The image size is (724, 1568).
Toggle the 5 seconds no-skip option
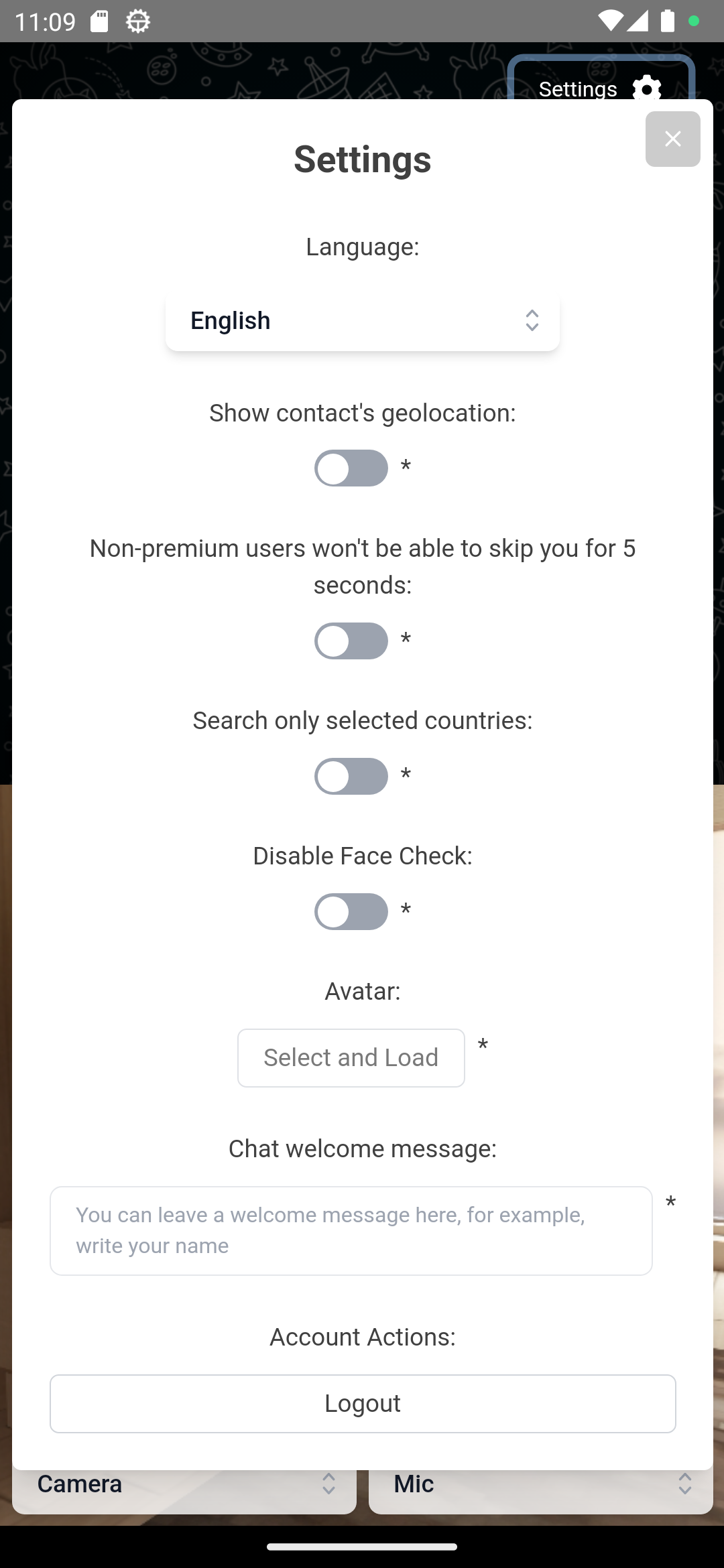[351, 641]
